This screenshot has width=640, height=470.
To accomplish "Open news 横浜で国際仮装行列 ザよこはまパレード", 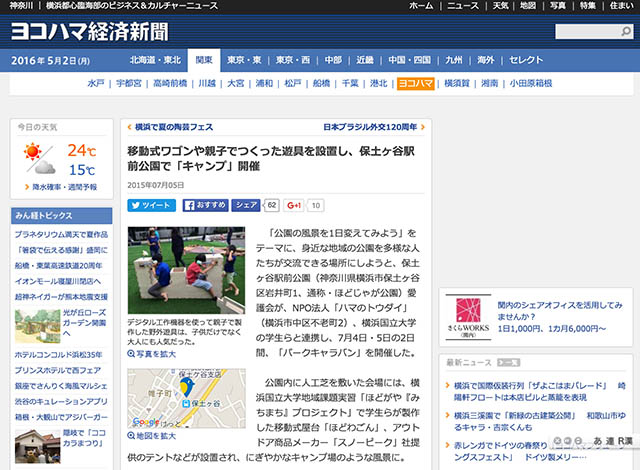I will tap(540, 391).
